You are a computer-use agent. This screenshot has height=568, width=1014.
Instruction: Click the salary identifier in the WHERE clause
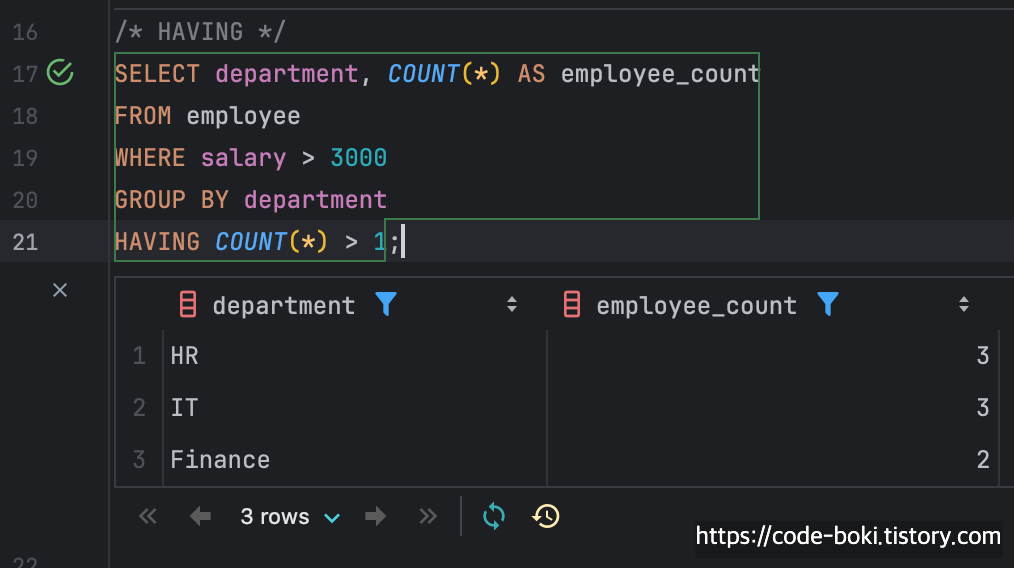(x=243, y=158)
